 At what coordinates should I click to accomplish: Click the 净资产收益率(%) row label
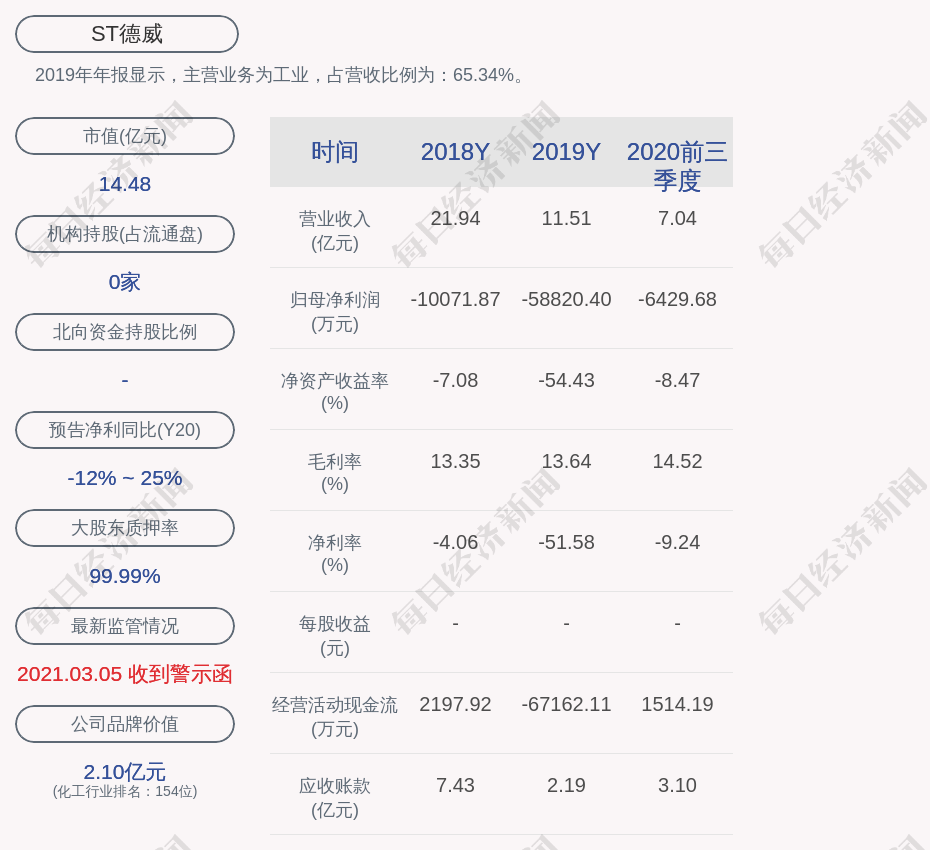[x=335, y=392]
